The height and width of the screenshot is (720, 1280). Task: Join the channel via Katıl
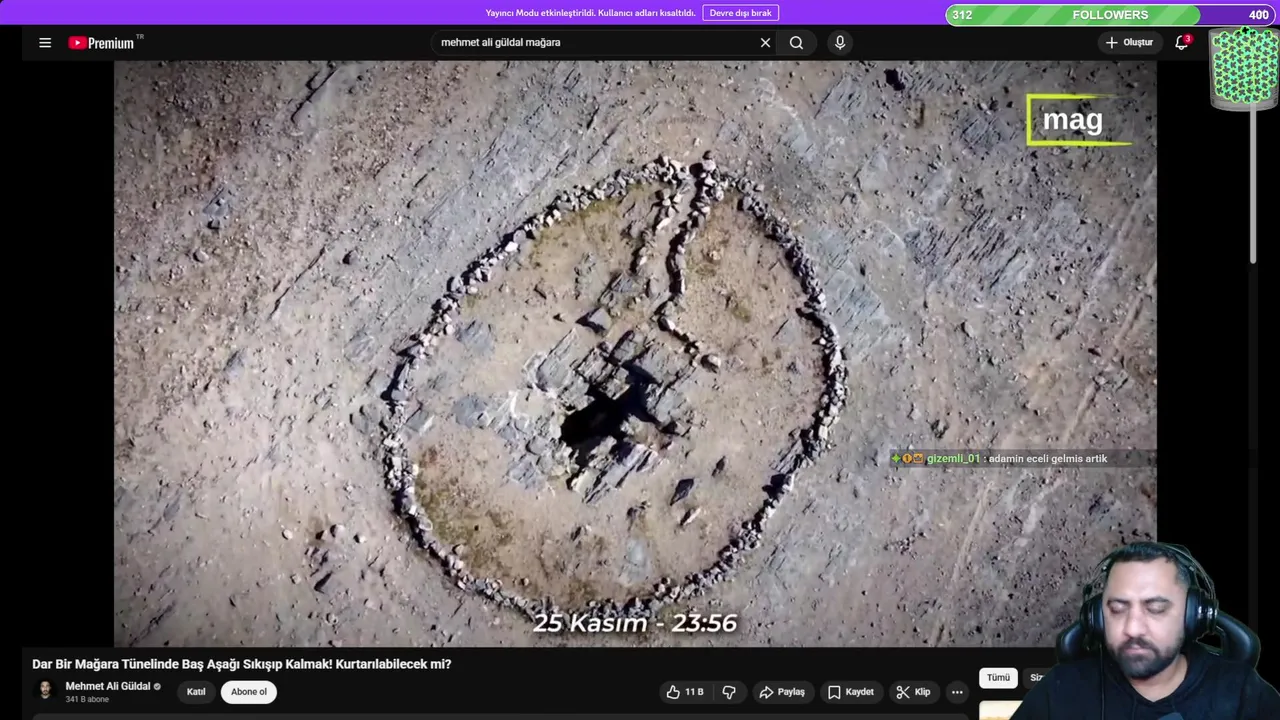pyautogui.click(x=196, y=692)
